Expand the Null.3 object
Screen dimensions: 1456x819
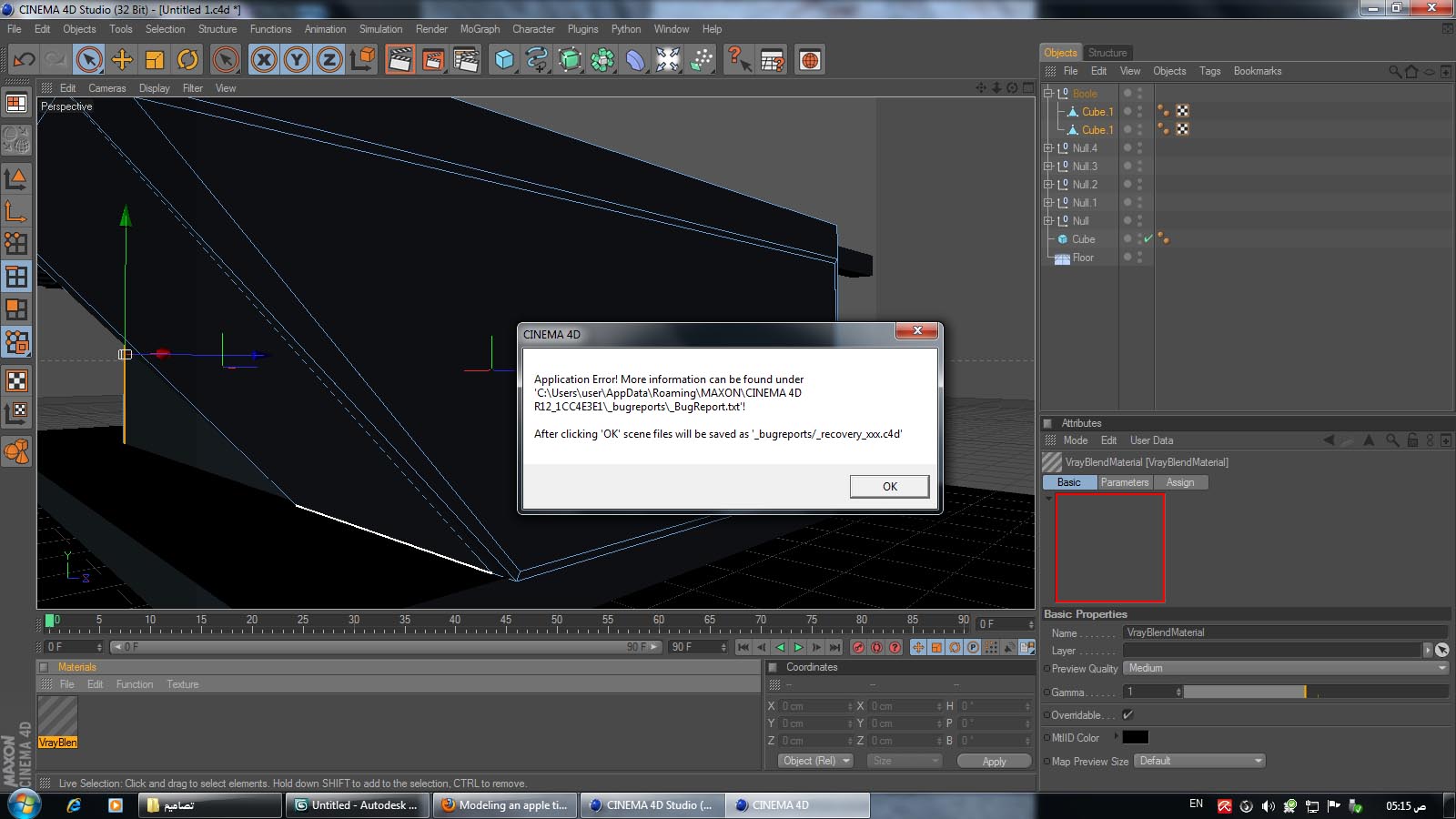point(1047,166)
